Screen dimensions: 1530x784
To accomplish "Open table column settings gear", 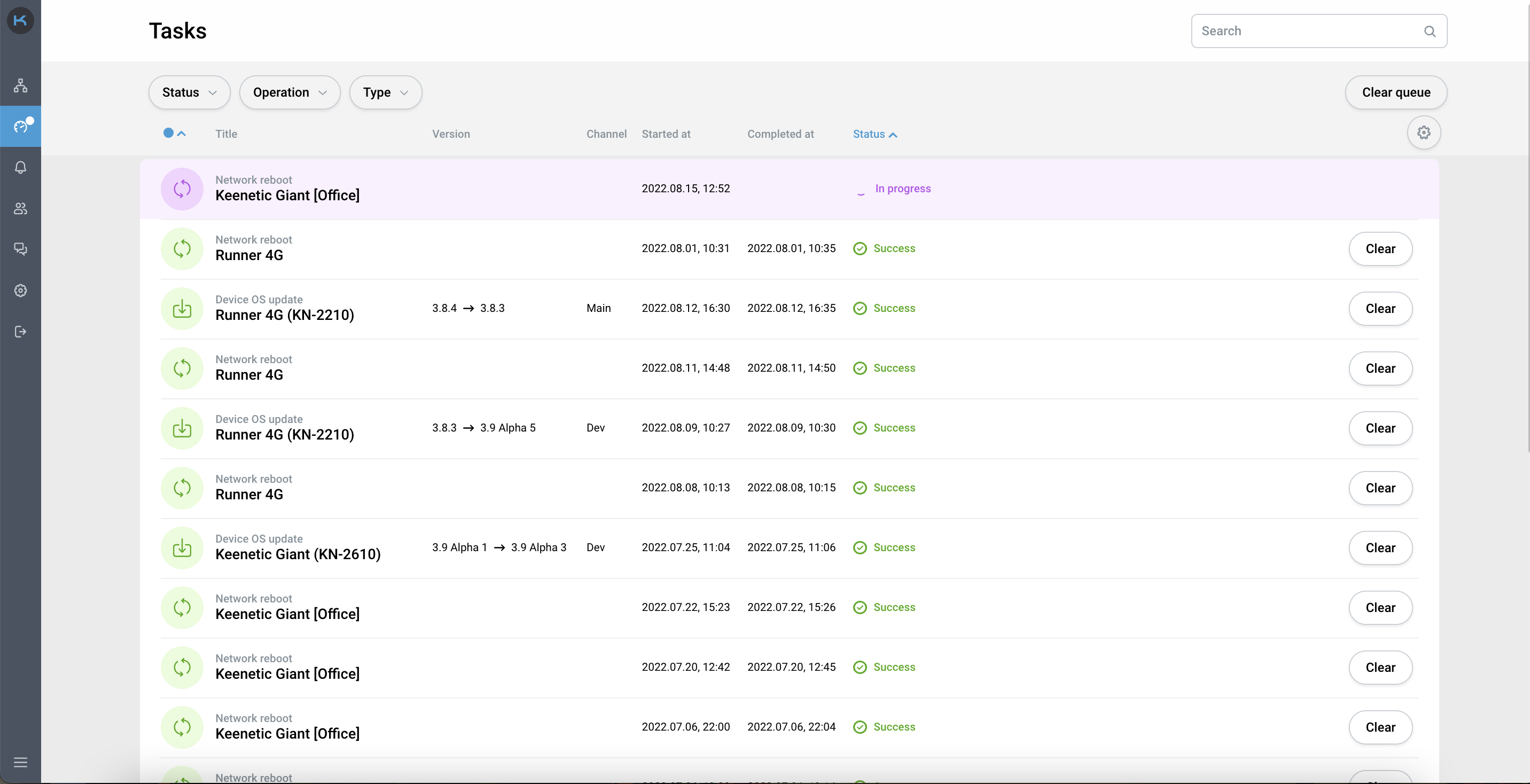I will (1424, 132).
